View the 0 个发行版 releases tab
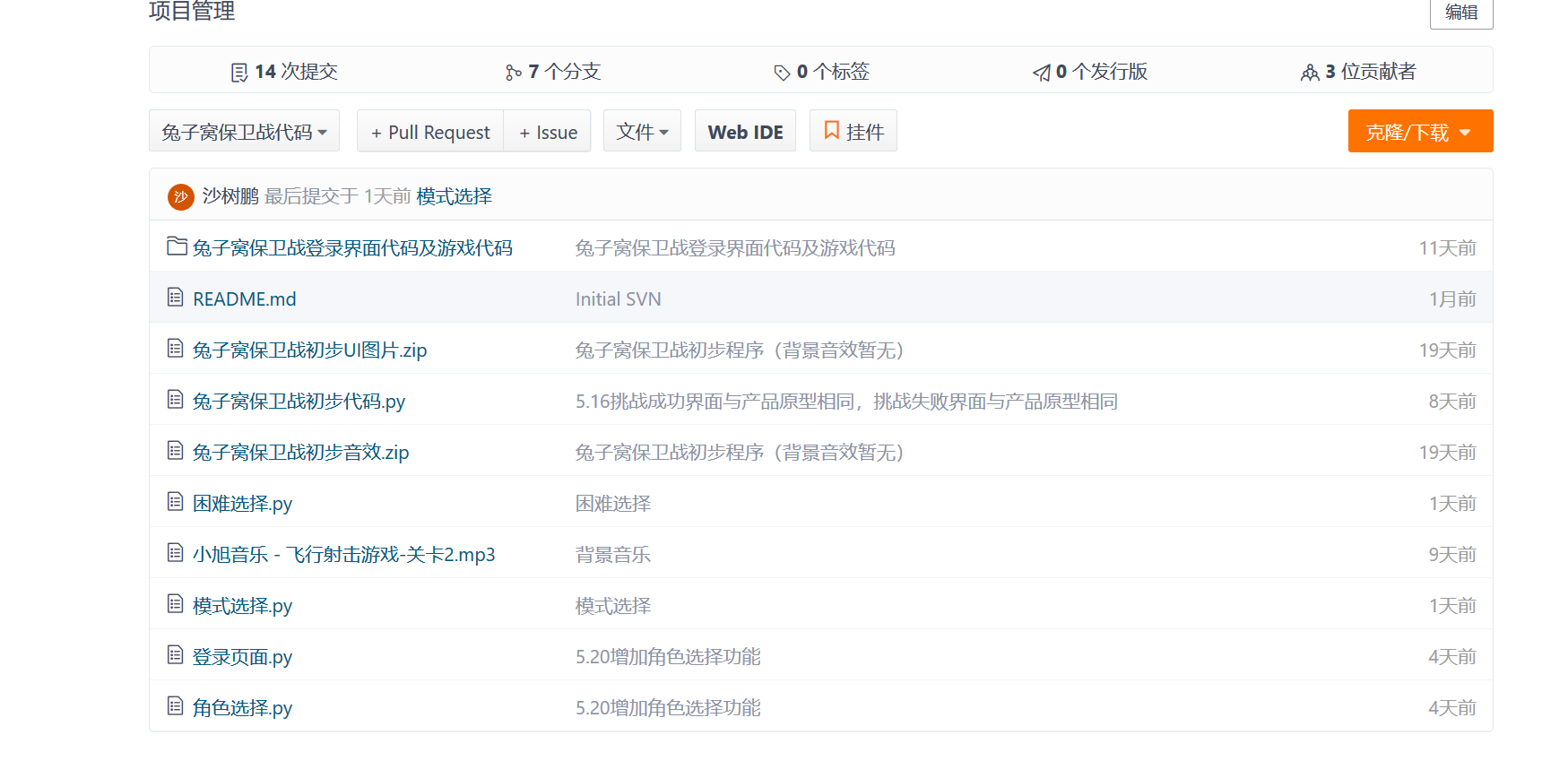The image size is (1568, 761). tap(1090, 72)
